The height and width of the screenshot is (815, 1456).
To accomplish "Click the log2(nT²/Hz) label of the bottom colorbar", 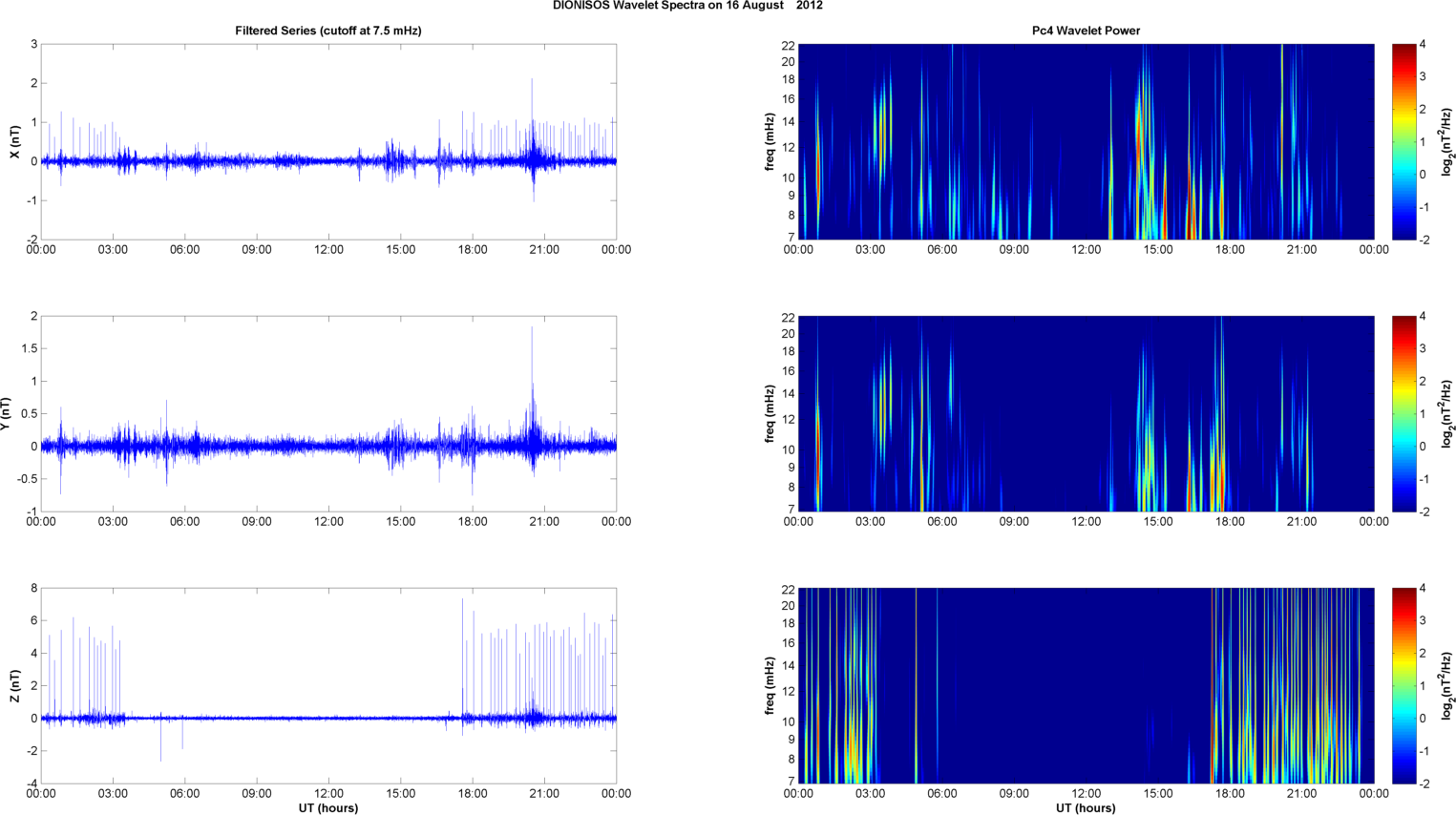I will coord(1447,685).
